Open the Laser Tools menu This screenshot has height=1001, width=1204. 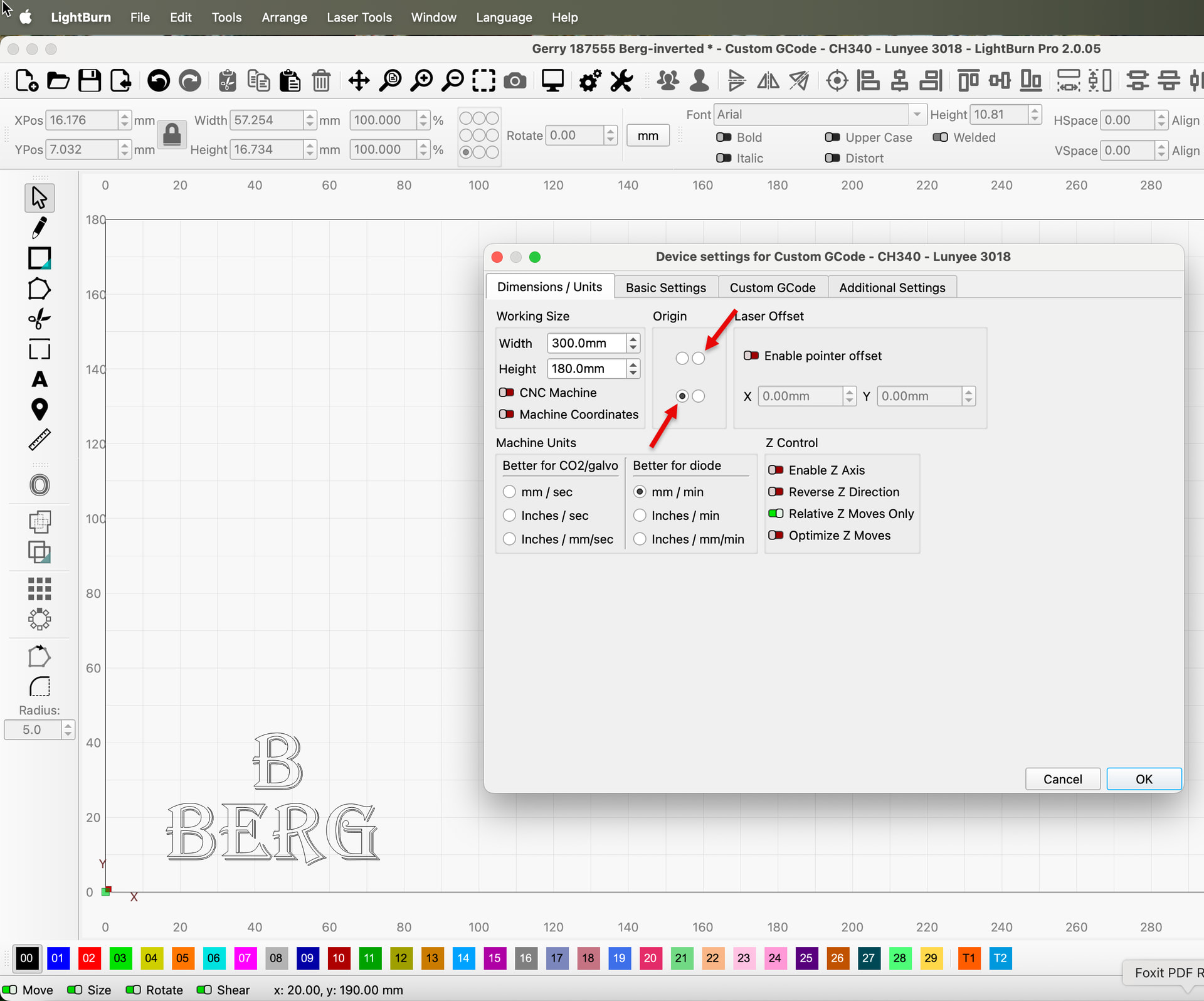click(359, 18)
